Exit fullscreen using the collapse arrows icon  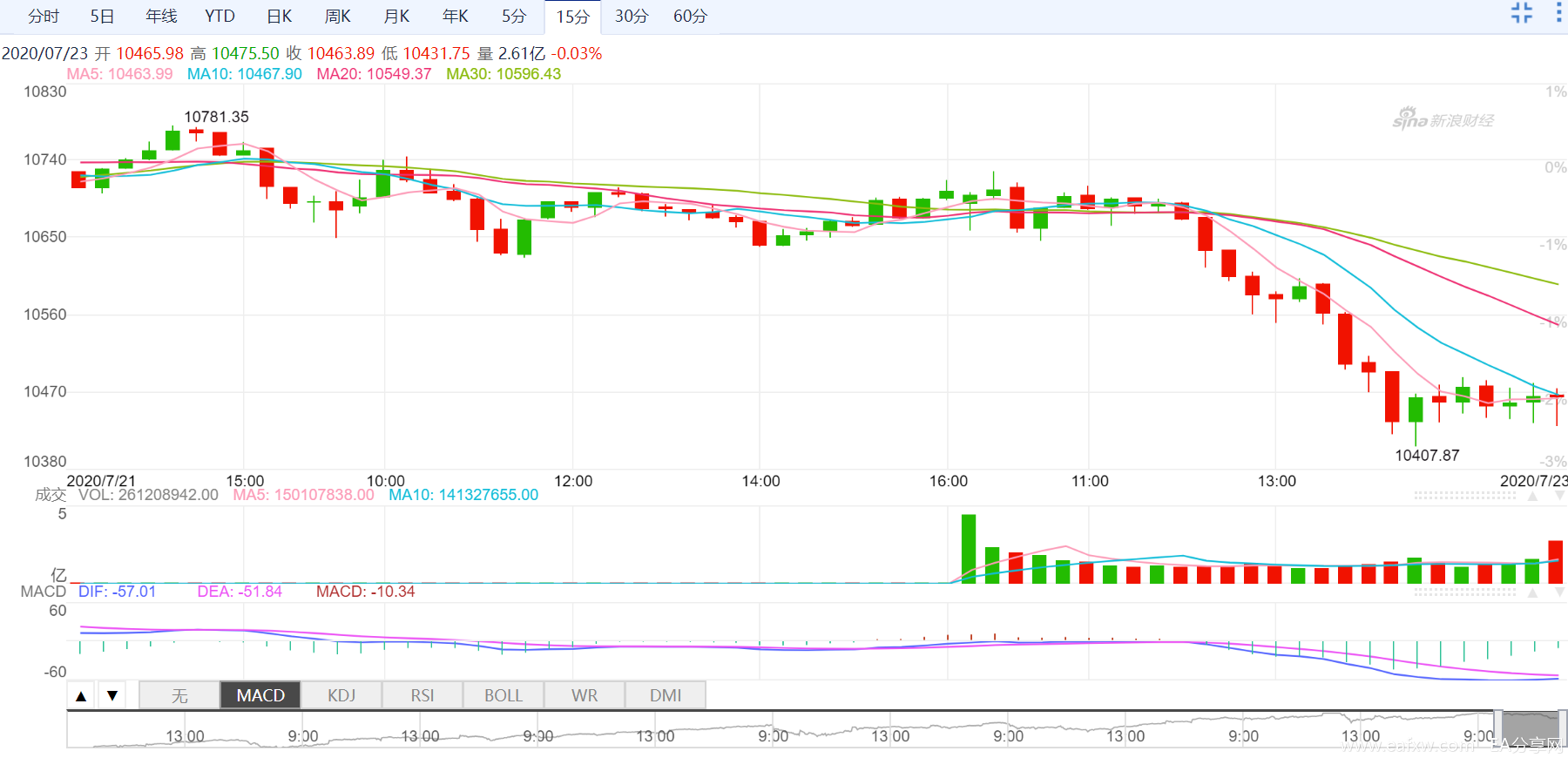[x=1522, y=12]
